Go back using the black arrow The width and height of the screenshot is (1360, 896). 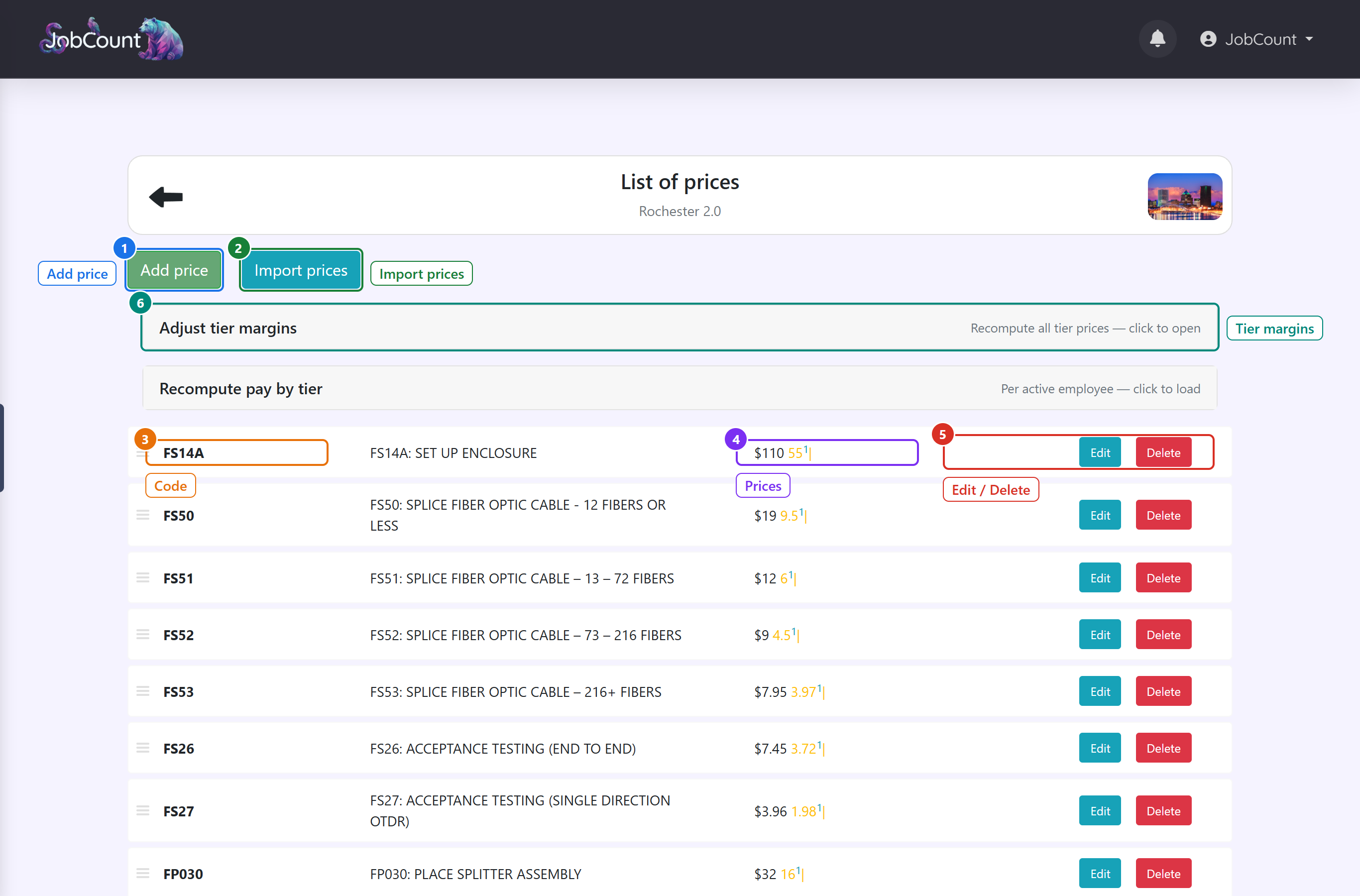pos(166,197)
